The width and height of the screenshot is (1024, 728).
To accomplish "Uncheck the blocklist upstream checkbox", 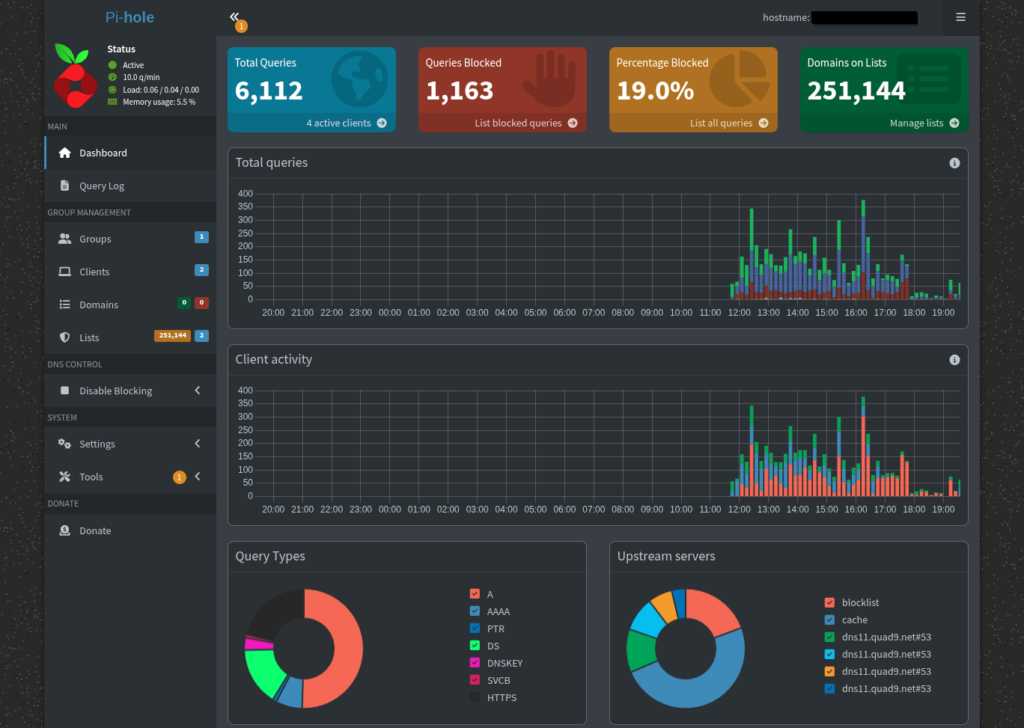I will pos(829,603).
